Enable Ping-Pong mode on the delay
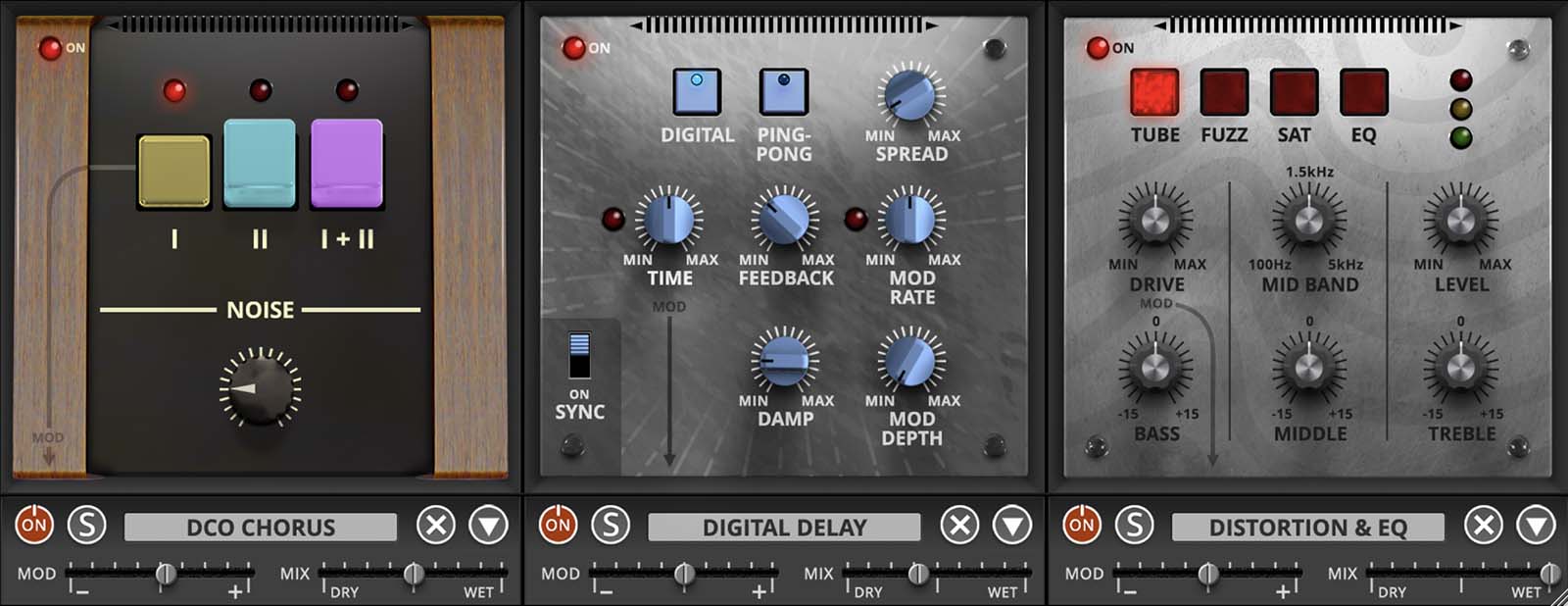The image size is (1568, 606). point(783,92)
